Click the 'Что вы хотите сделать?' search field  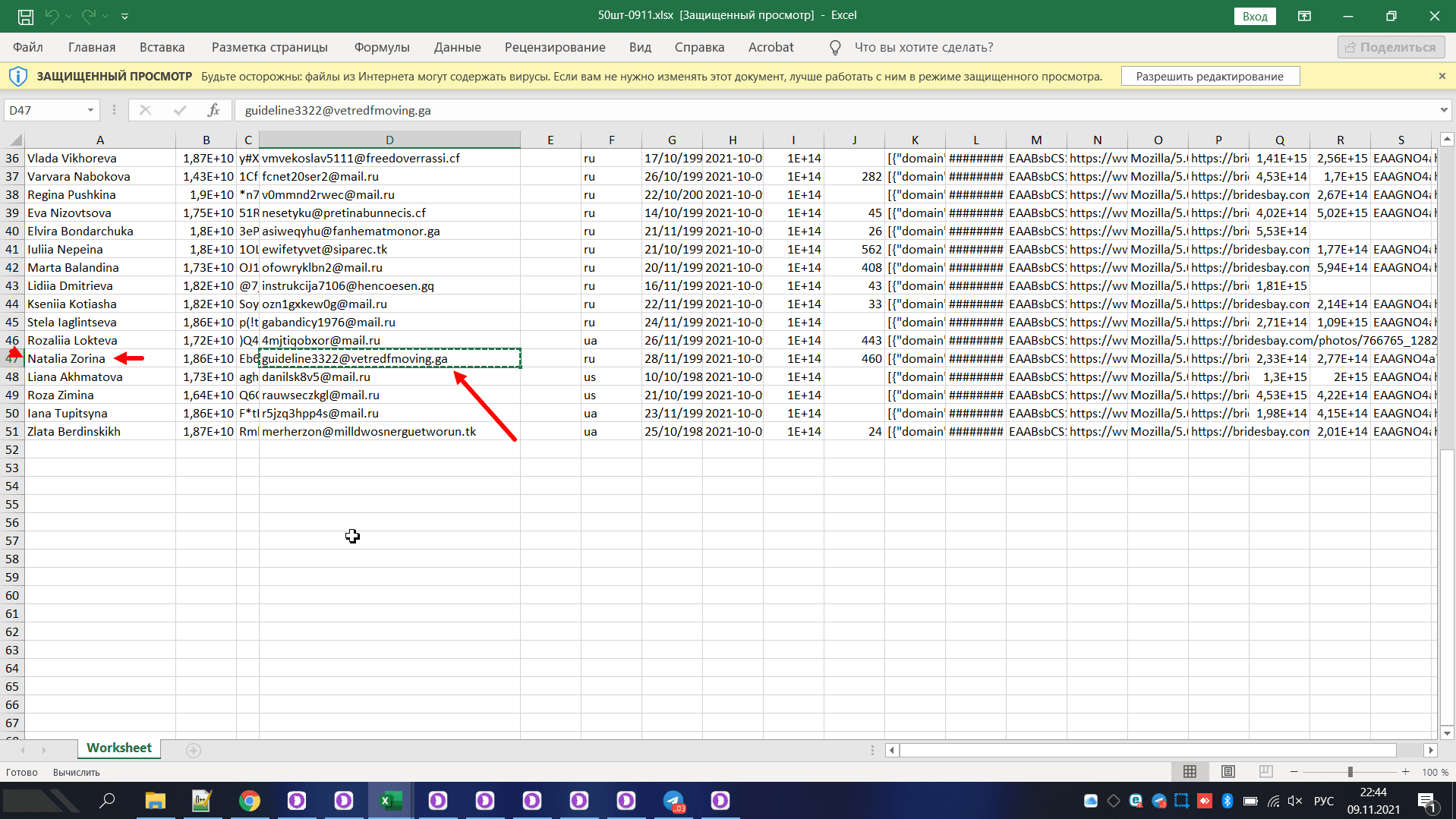coord(924,47)
